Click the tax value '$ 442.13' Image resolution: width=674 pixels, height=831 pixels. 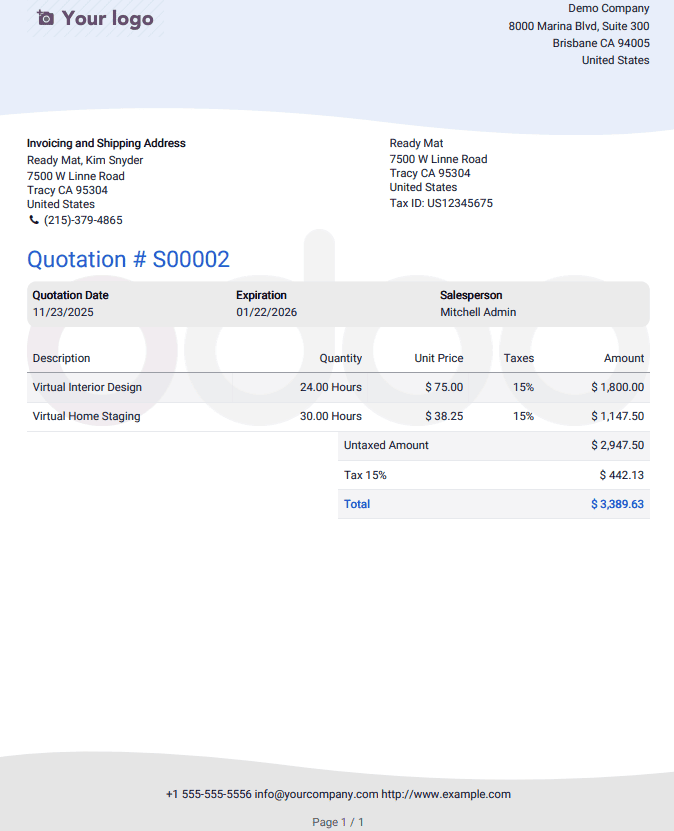click(622, 475)
